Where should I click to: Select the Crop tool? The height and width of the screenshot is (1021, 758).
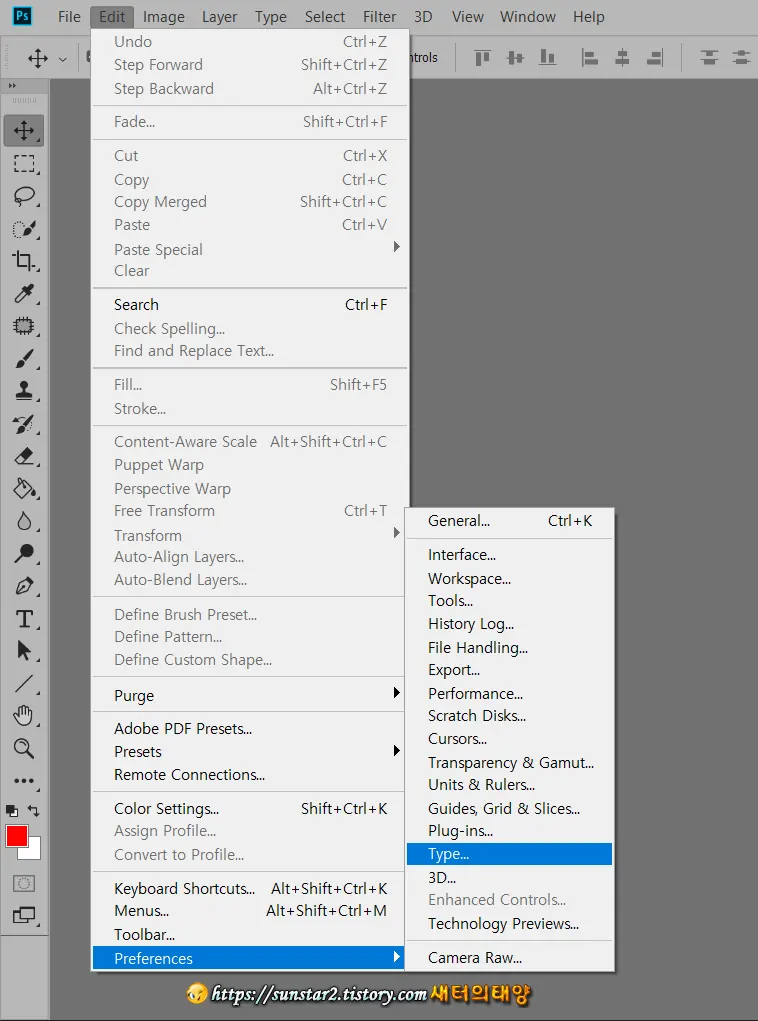click(24, 260)
